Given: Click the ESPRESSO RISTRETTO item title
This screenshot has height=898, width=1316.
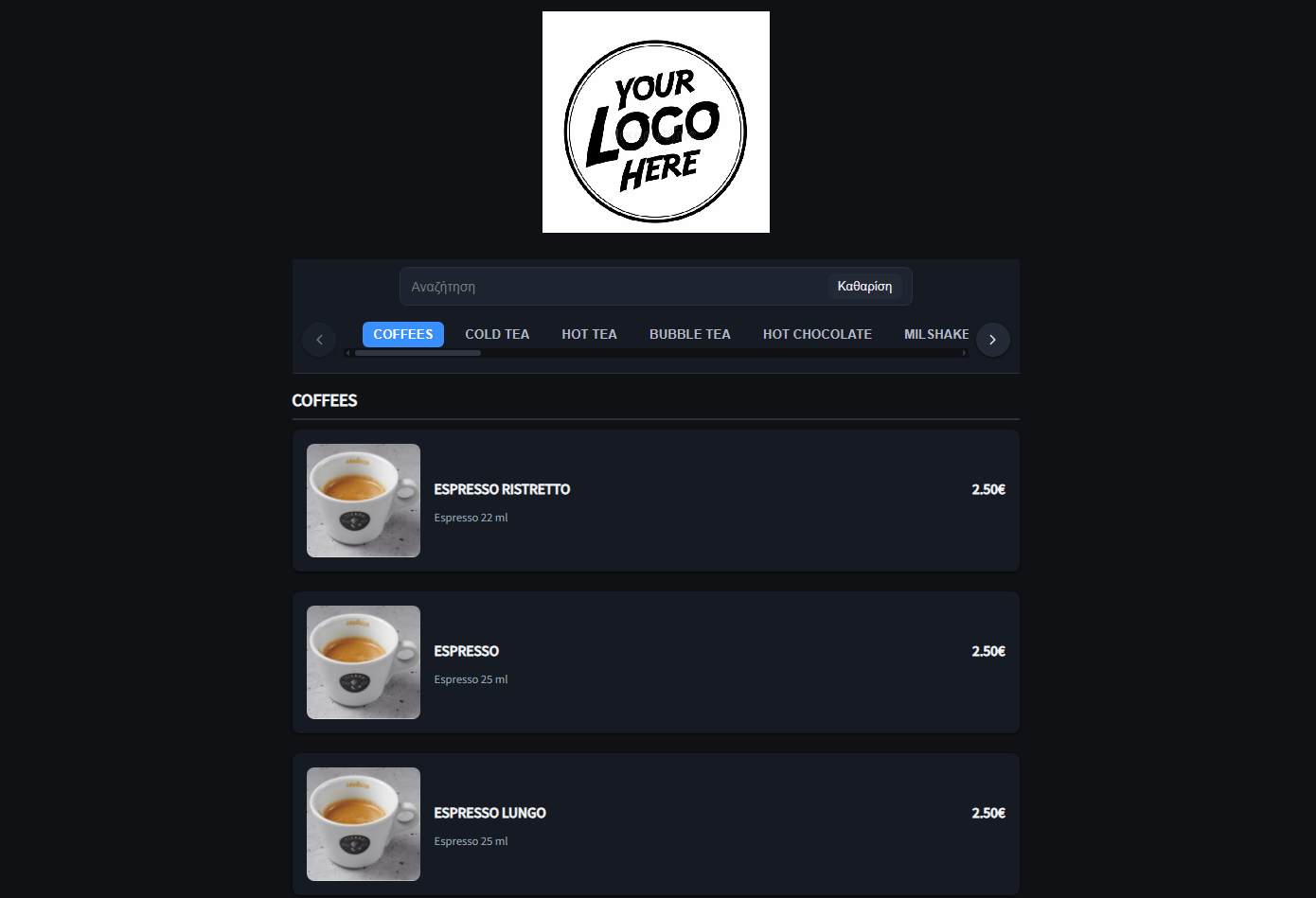Looking at the screenshot, I should [502, 489].
